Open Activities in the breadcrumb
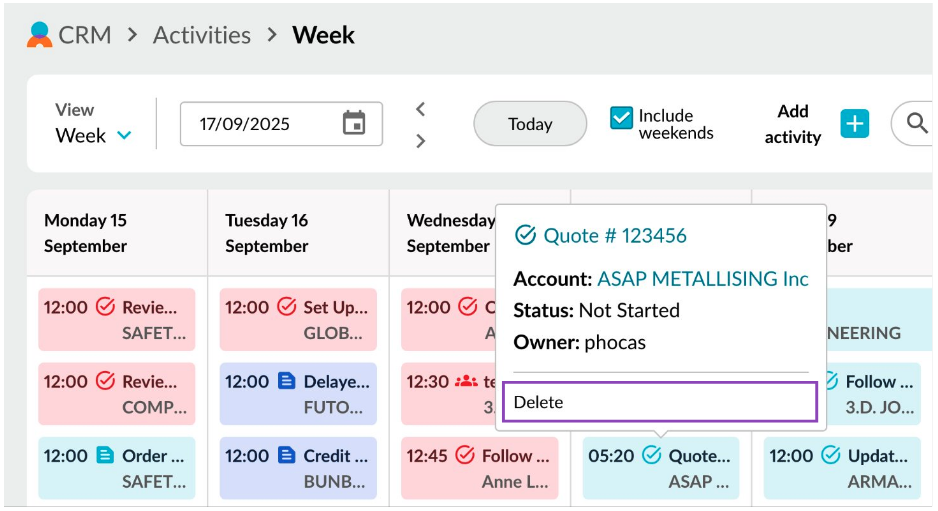The image size is (938, 511). point(202,35)
